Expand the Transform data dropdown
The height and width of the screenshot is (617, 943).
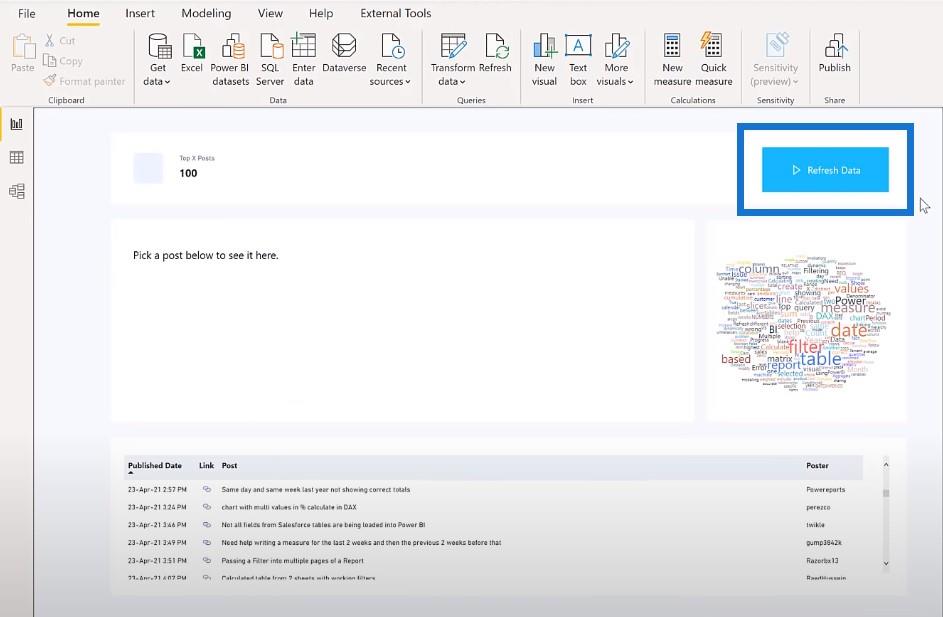[452, 60]
